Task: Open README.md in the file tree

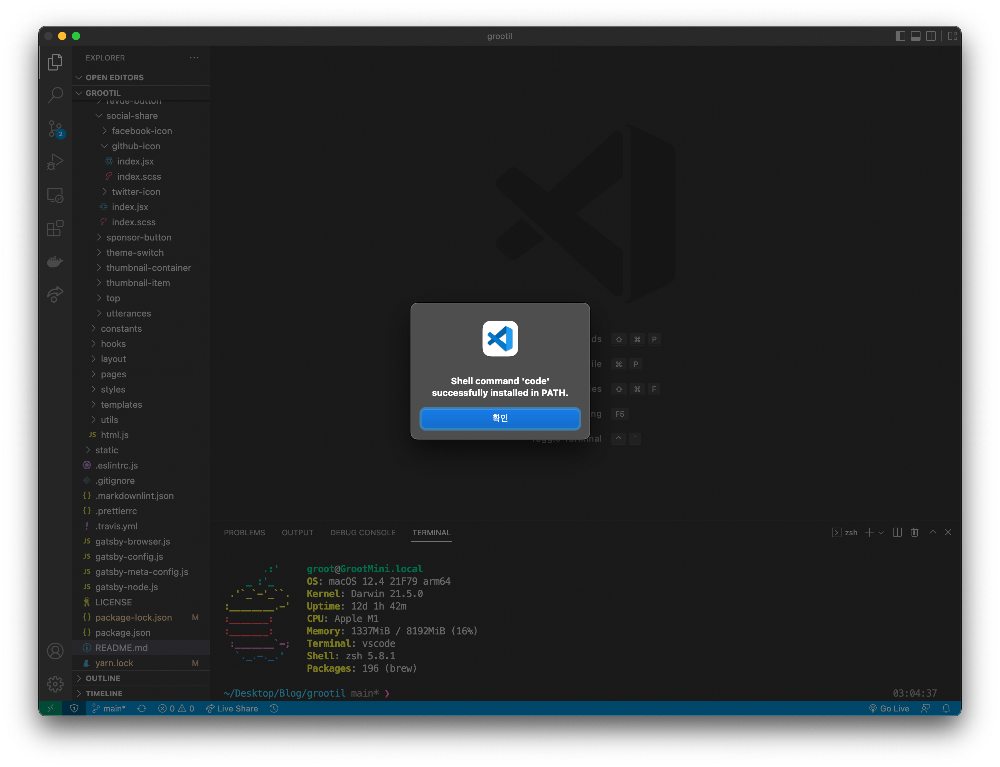Action: pos(141,648)
